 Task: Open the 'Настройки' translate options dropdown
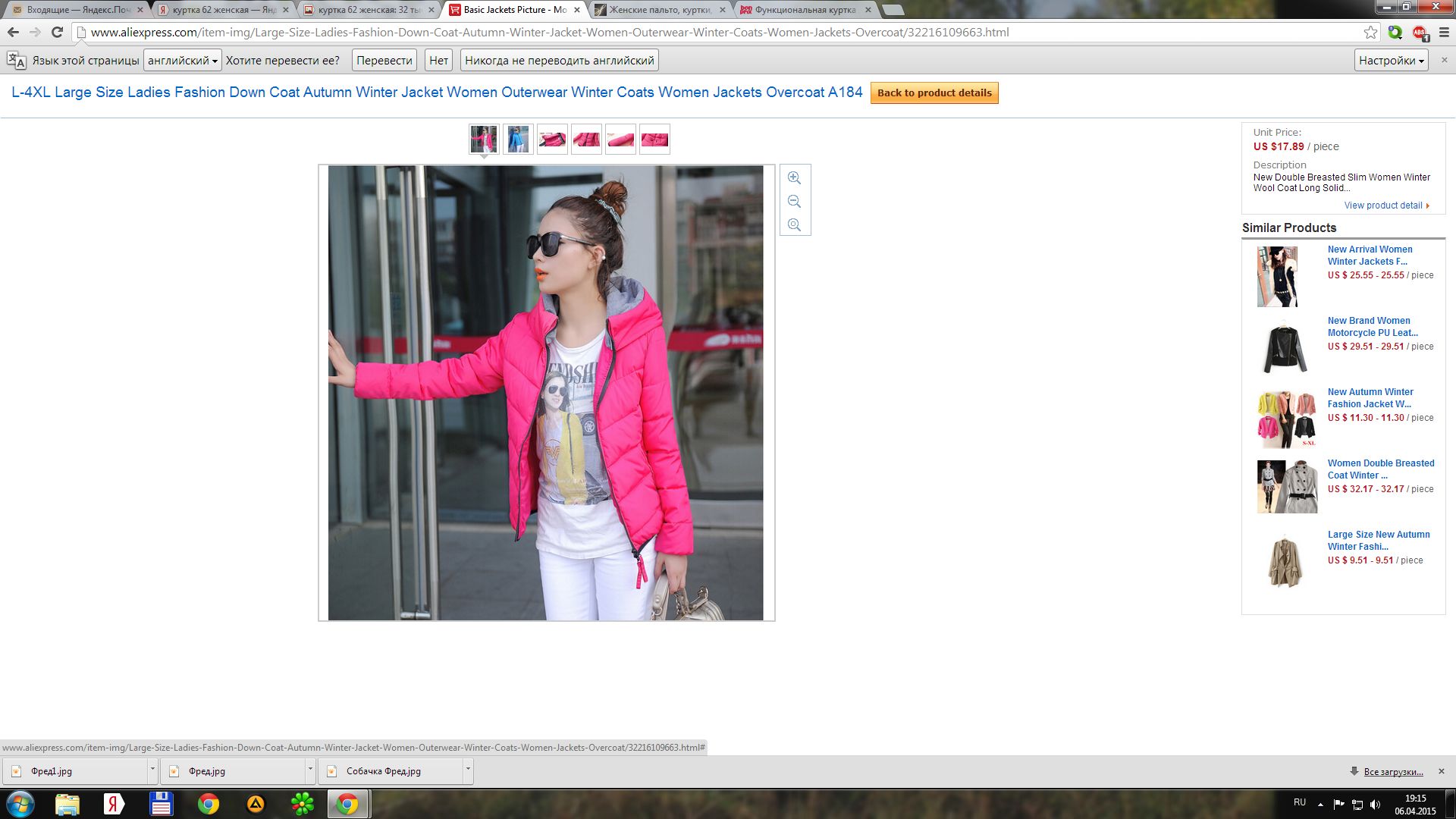click(1391, 61)
